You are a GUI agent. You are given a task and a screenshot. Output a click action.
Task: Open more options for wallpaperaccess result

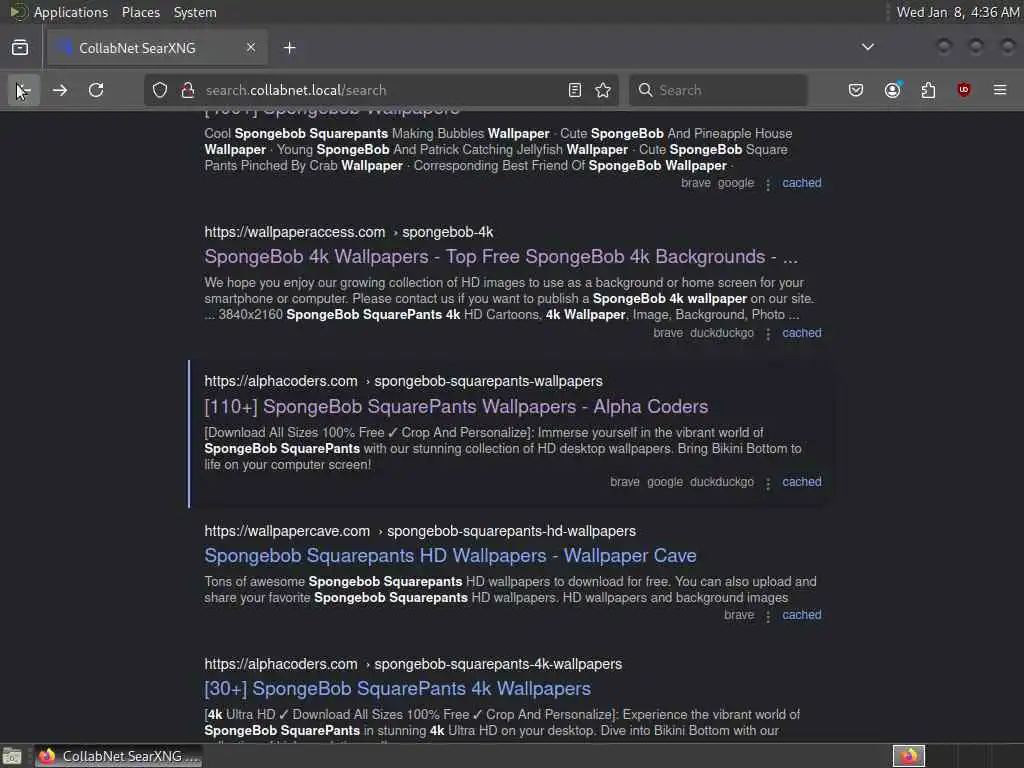(x=768, y=334)
